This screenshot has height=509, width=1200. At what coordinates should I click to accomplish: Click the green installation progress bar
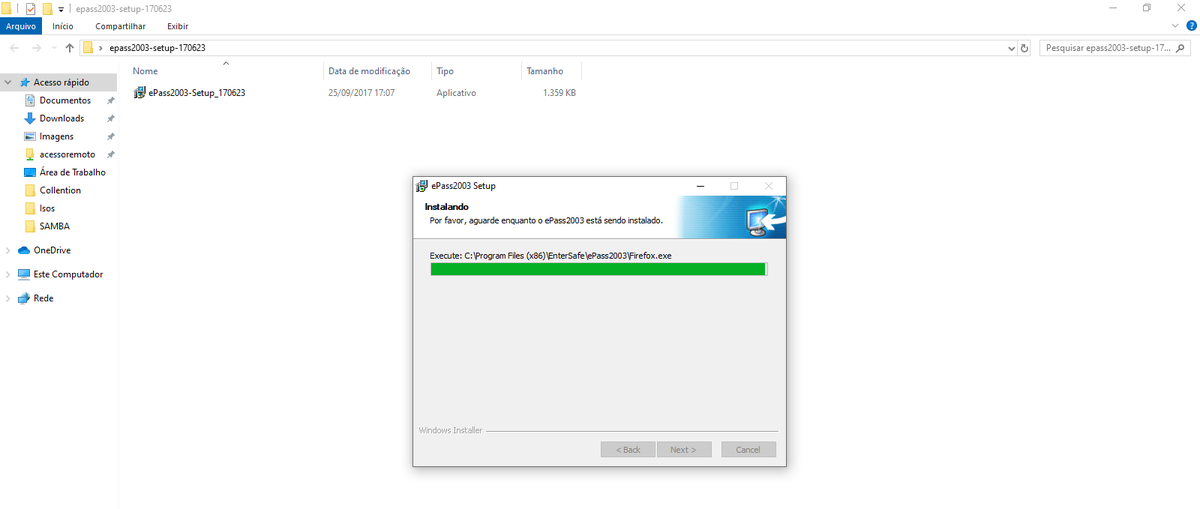click(x=597, y=269)
